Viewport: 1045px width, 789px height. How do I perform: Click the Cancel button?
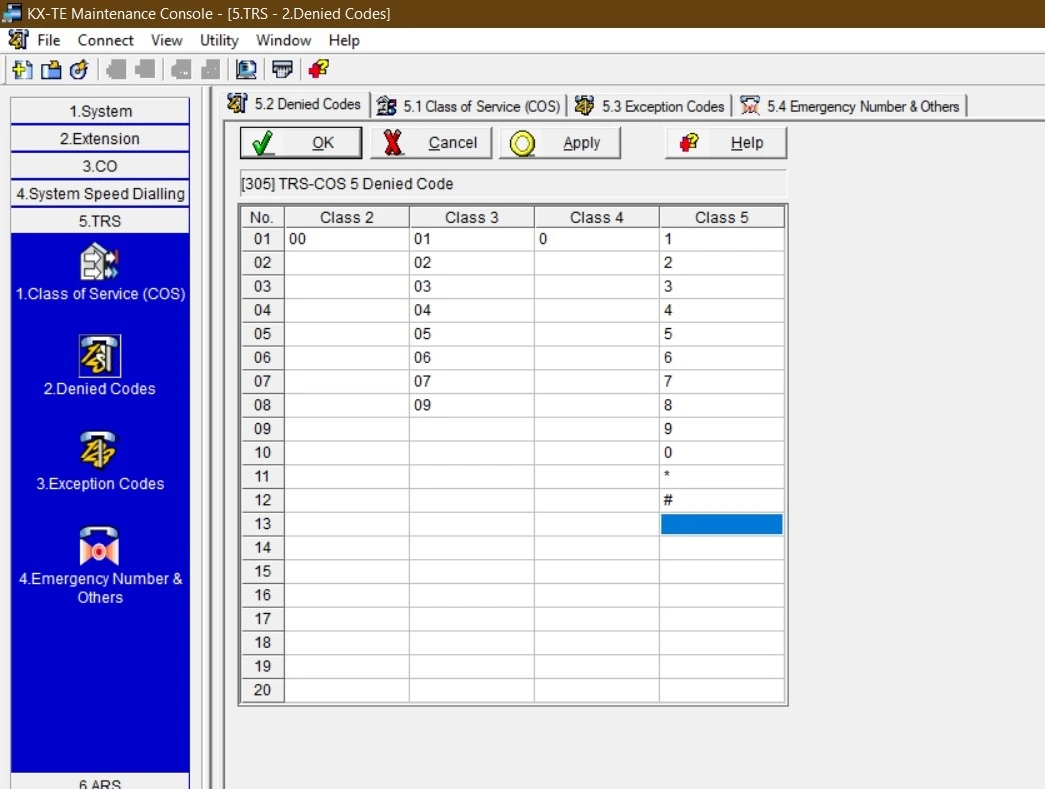(x=431, y=143)
